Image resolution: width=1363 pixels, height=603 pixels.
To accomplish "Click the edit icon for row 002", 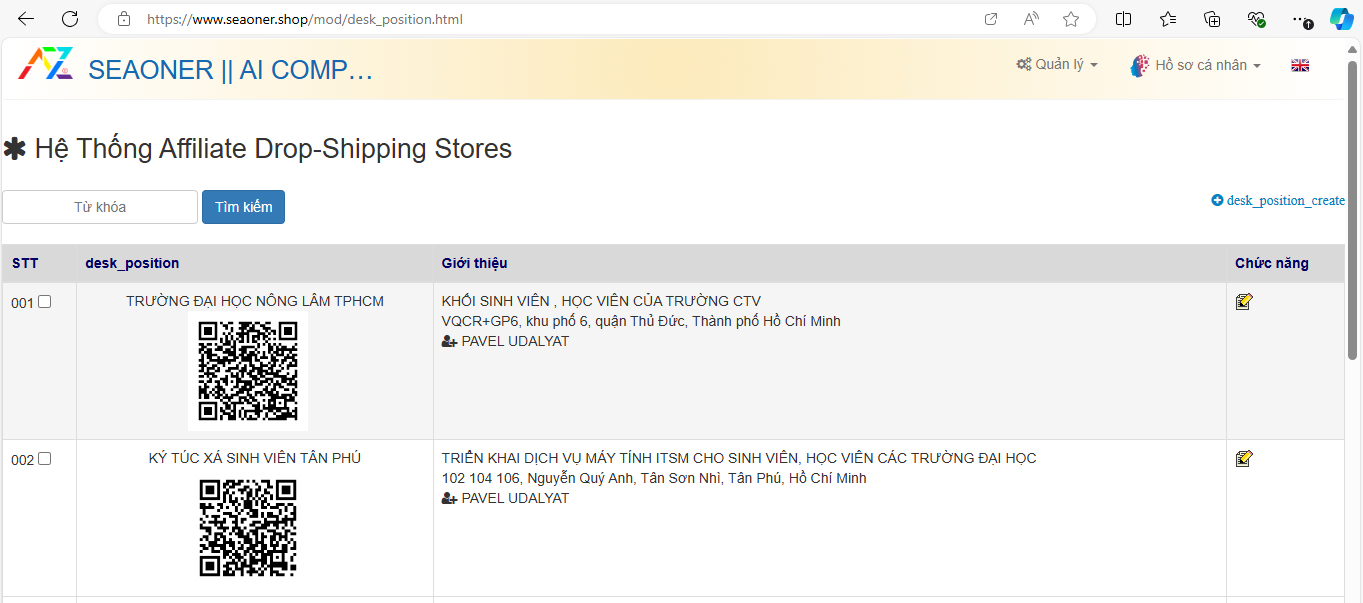I will point(1244,458).
